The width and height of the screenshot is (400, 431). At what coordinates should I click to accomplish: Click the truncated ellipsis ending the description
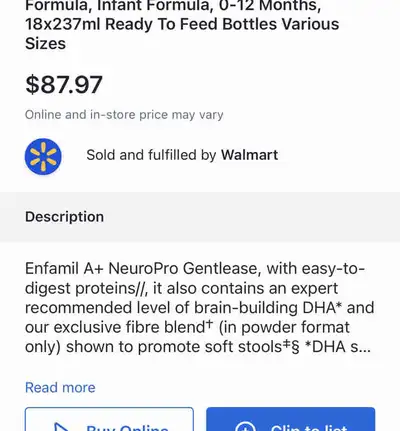point(365,349)
